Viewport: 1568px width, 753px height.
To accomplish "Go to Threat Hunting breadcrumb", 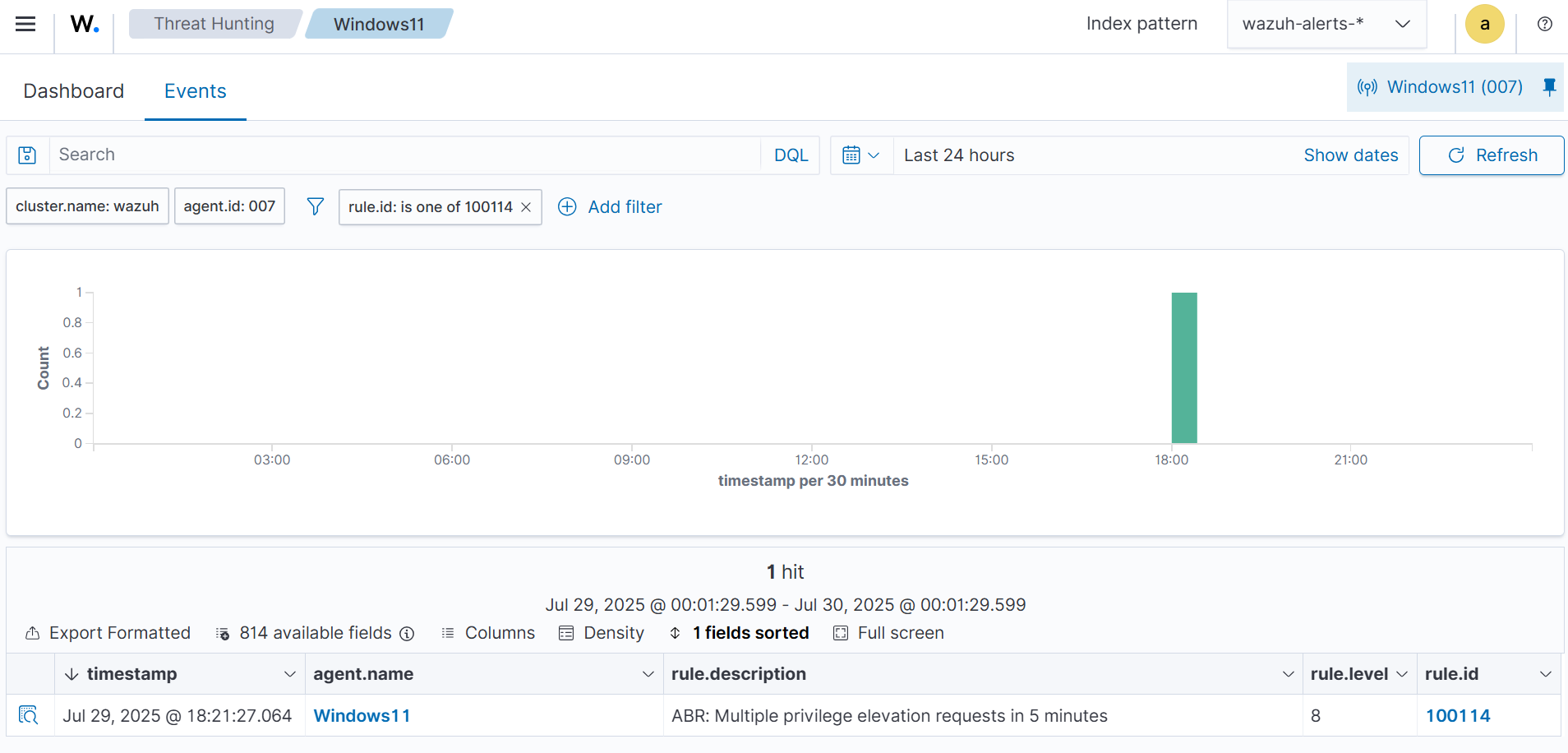I will [x=214, y=24].
